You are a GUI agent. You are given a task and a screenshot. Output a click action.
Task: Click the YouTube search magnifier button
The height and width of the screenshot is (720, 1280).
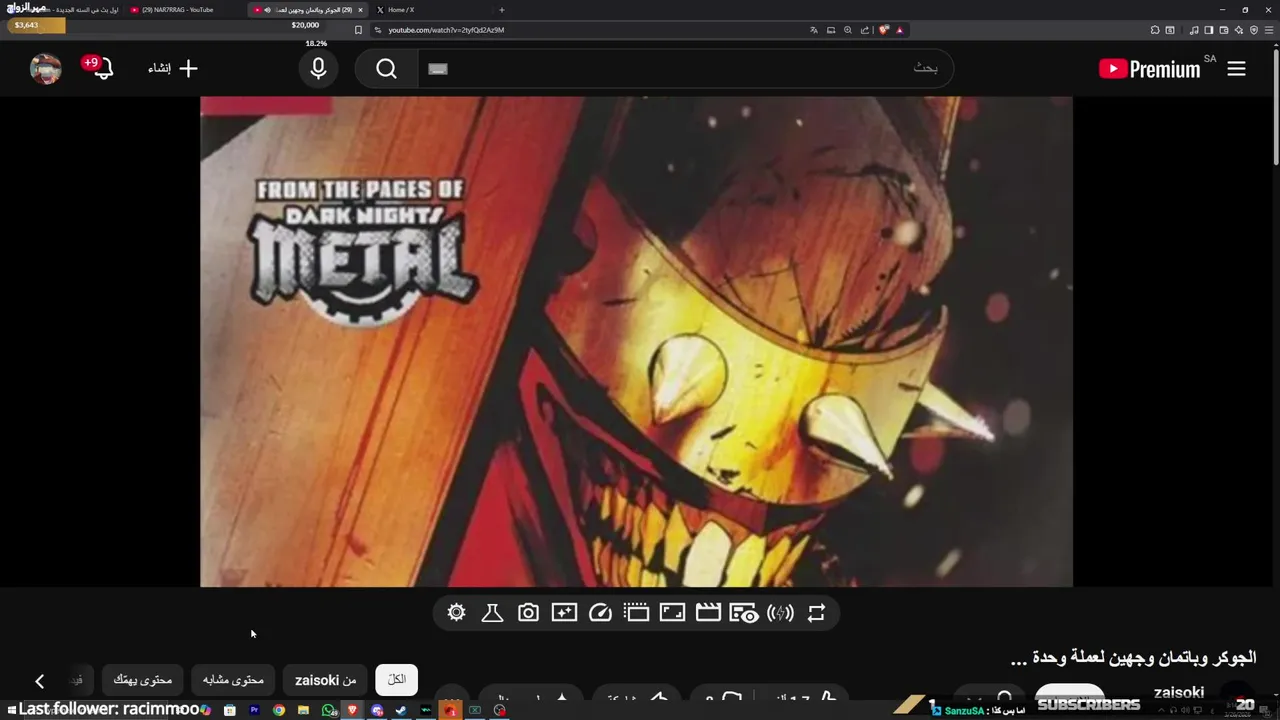(387, 68)
